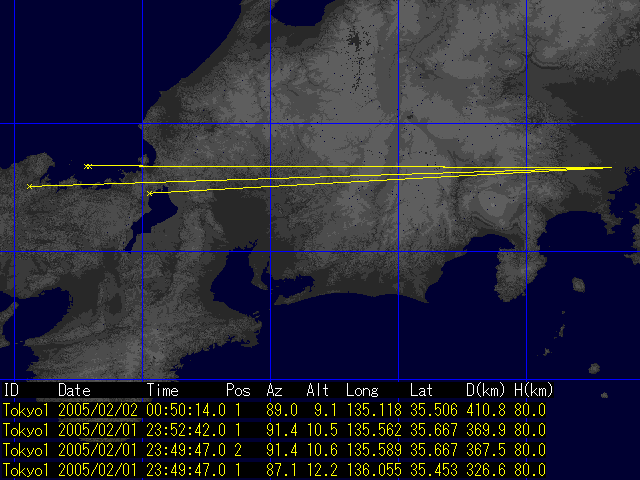Select the 00:50:14.0 time value
Viewport: 640px width, 480px height.
pyautogui.click(x=186, y=410)
